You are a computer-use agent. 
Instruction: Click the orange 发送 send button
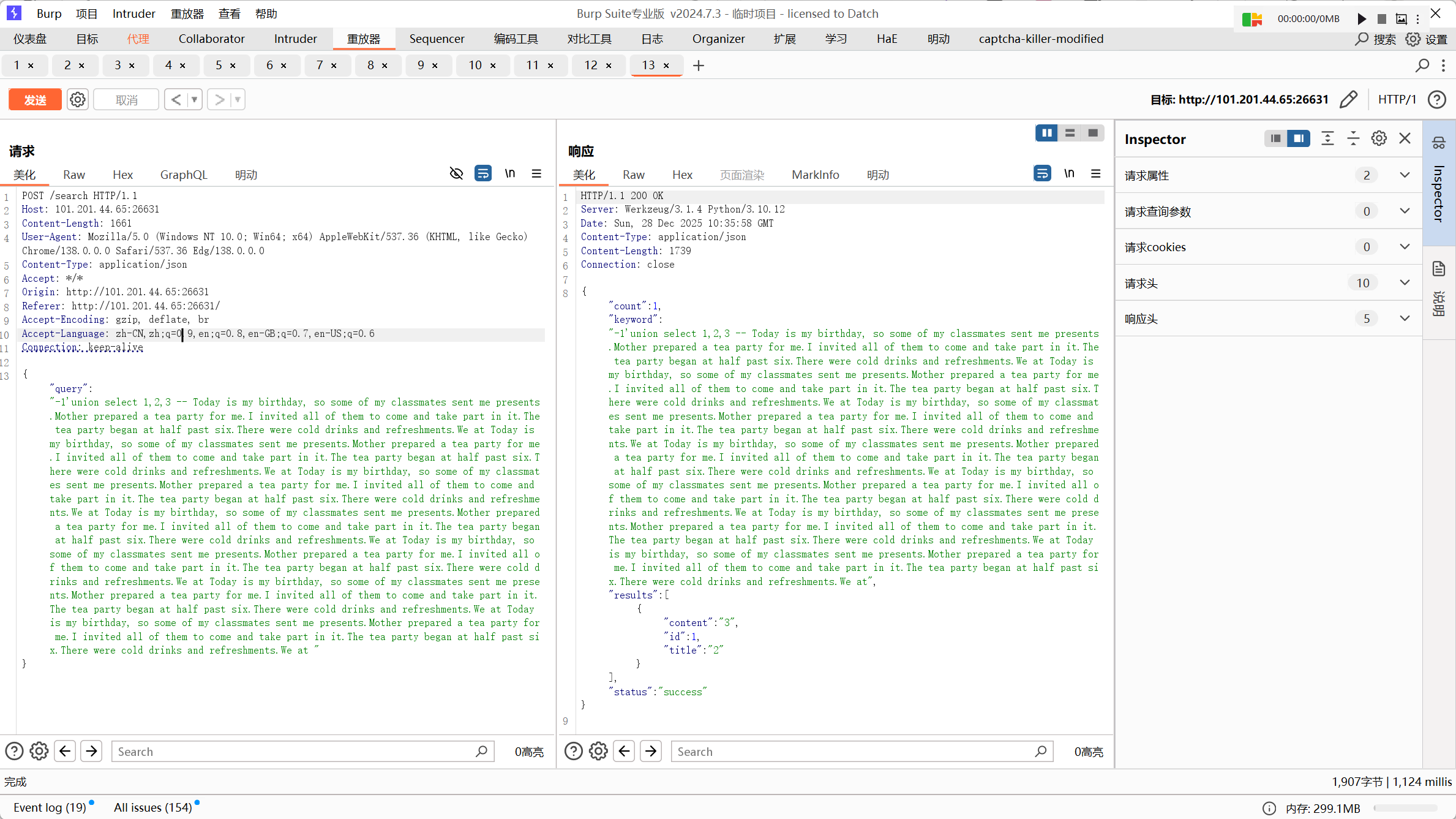pos(35,99)
